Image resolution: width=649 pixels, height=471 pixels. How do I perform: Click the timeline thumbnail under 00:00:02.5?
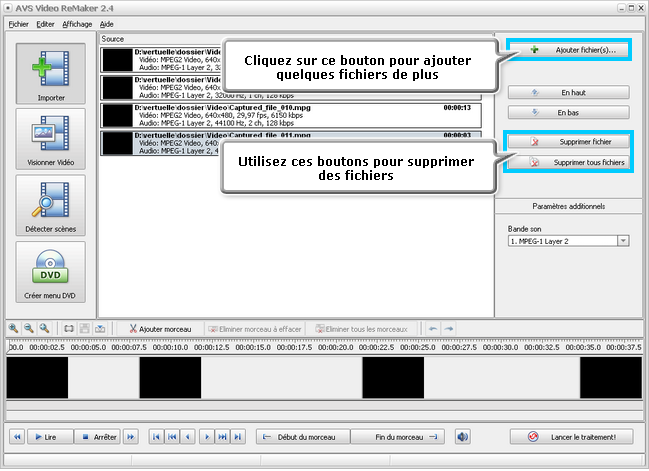(37, 377)
